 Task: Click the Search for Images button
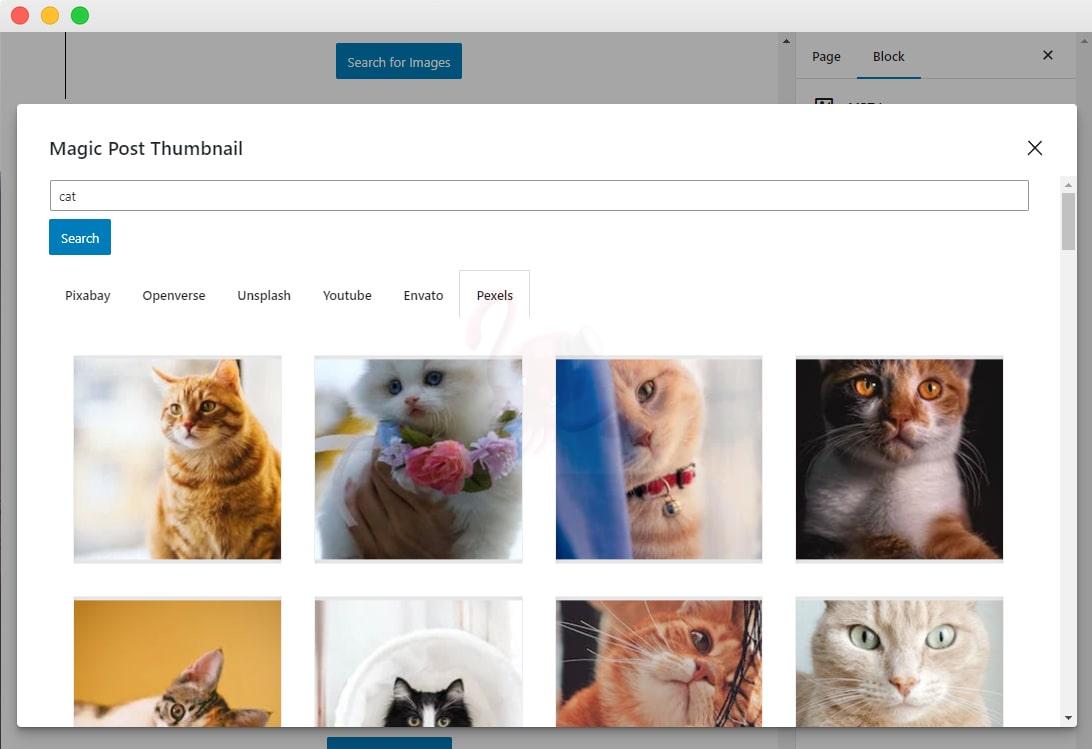pyautogui.click(x=398, y=61)
